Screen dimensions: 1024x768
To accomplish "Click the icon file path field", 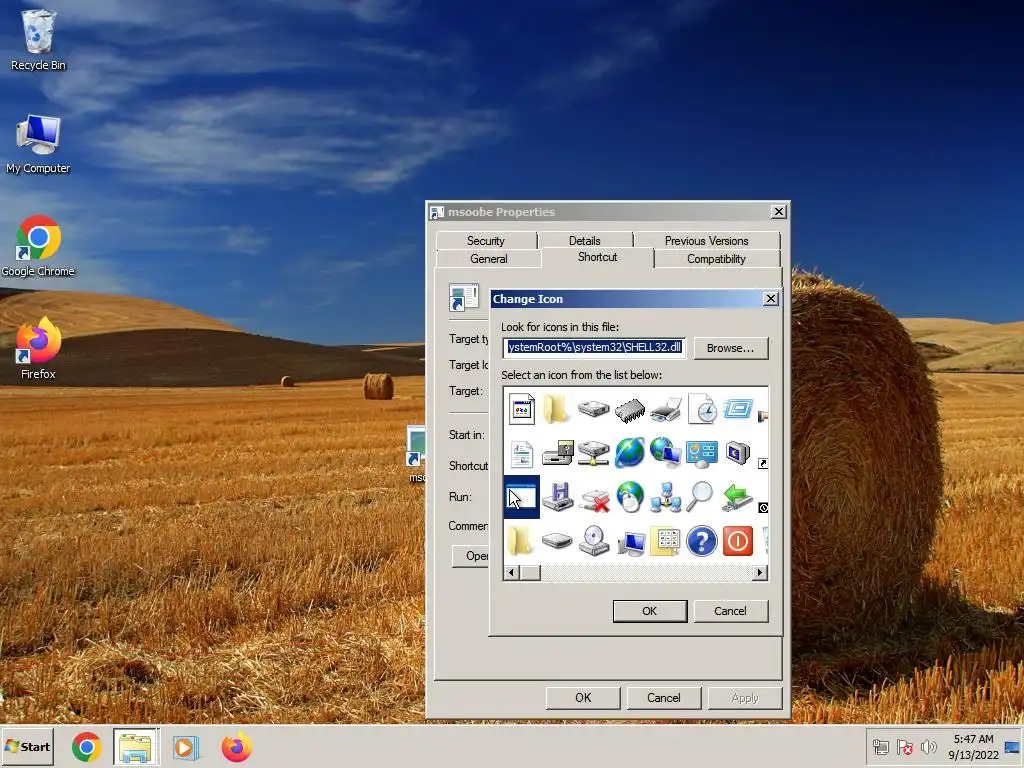I will pyautogui.click(x=594, y=347).
